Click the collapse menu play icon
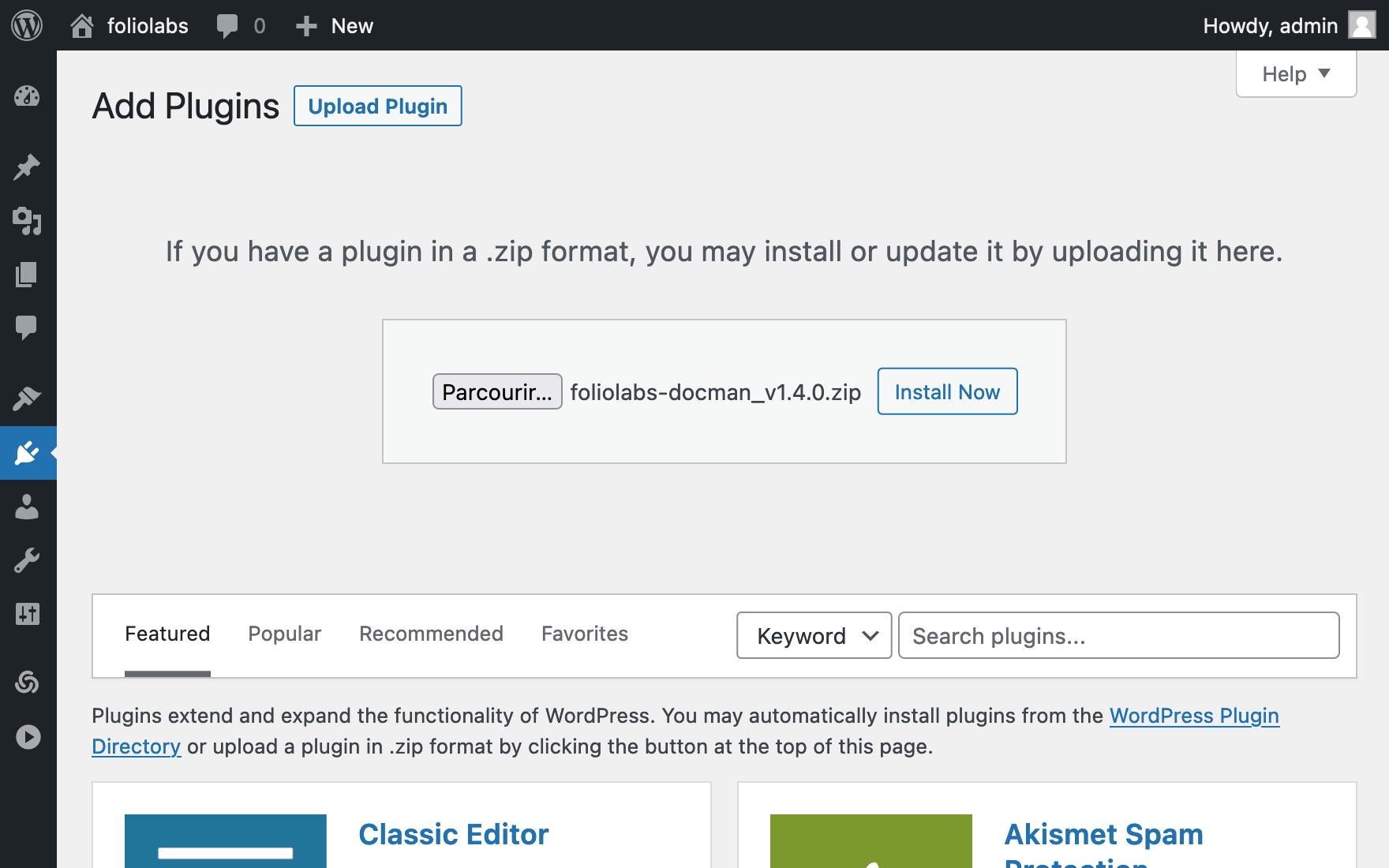 click(x=28, y=737)
